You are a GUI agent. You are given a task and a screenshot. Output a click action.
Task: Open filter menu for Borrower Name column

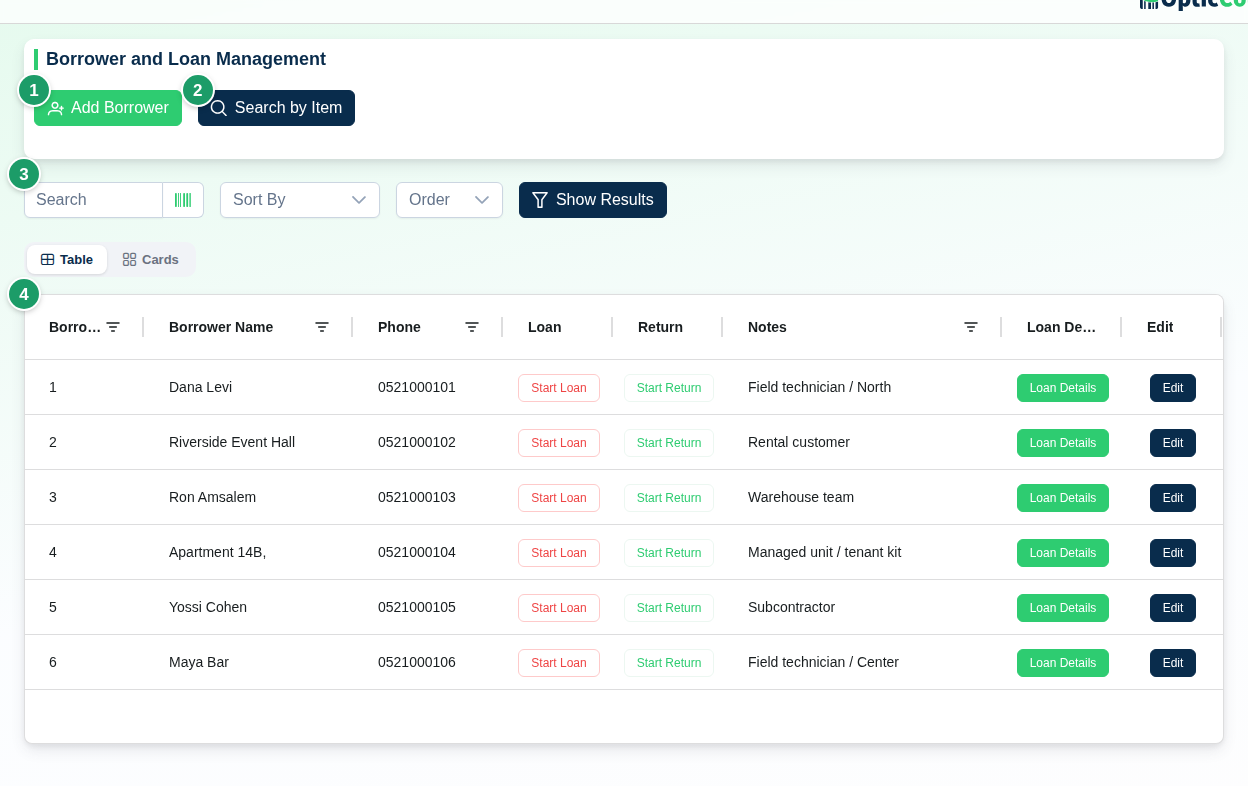[x=322, y=327]
